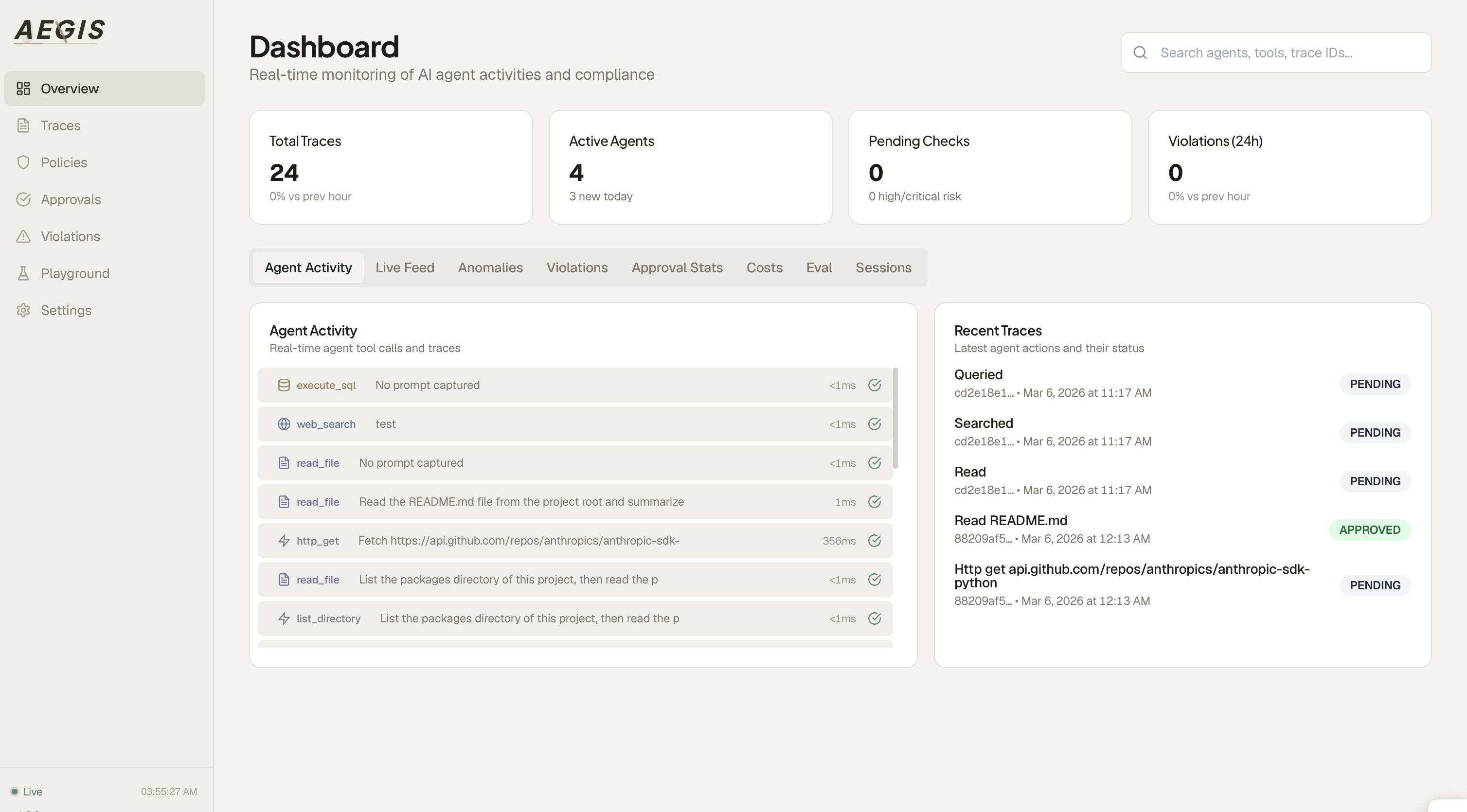This screenshot has height=812, width=1467.
Task: Click the web_search globe icon
Action: [x=284, y=424]
